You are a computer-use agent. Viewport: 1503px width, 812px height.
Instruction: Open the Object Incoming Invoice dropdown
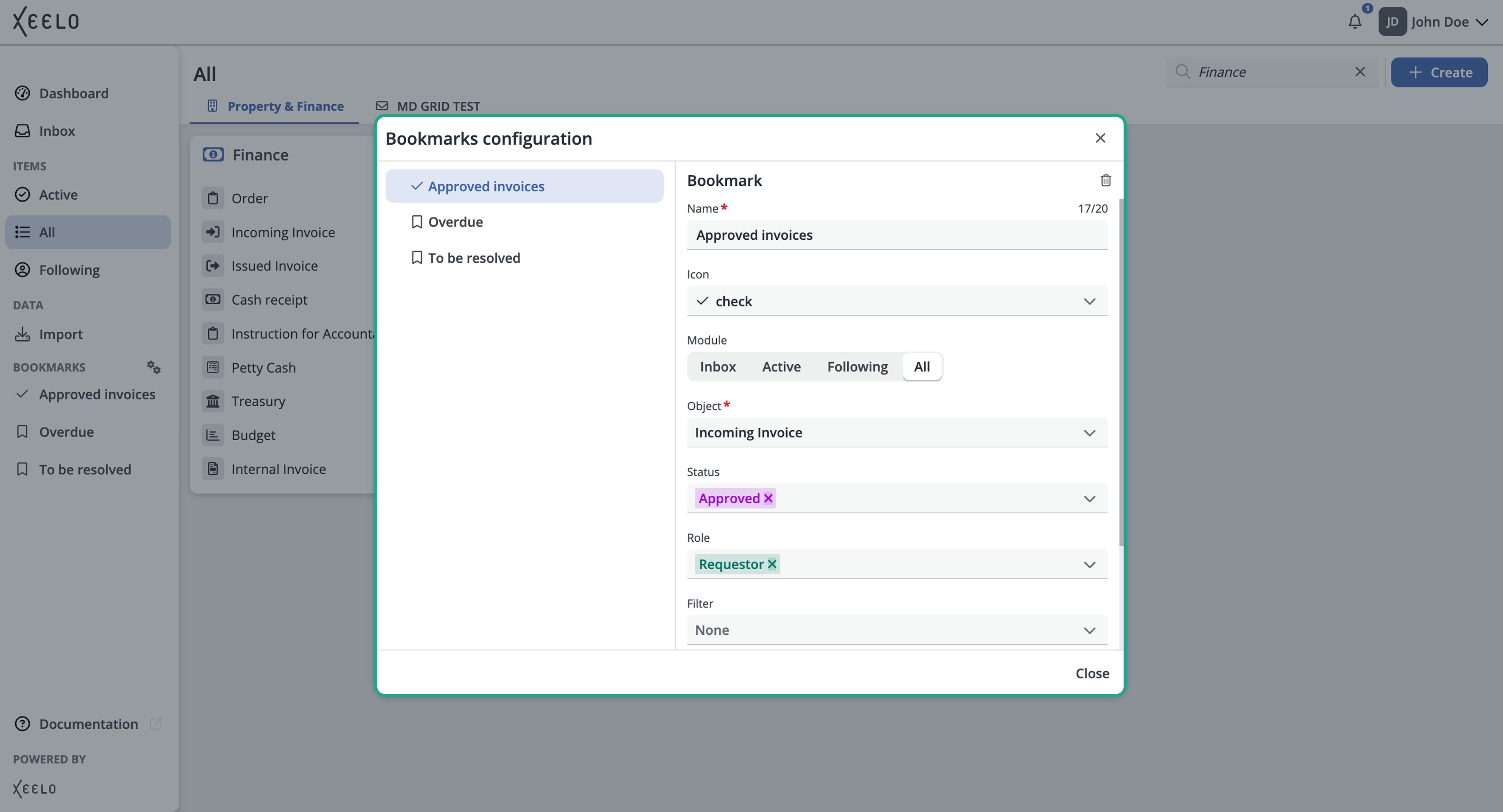tap(897, 432)
